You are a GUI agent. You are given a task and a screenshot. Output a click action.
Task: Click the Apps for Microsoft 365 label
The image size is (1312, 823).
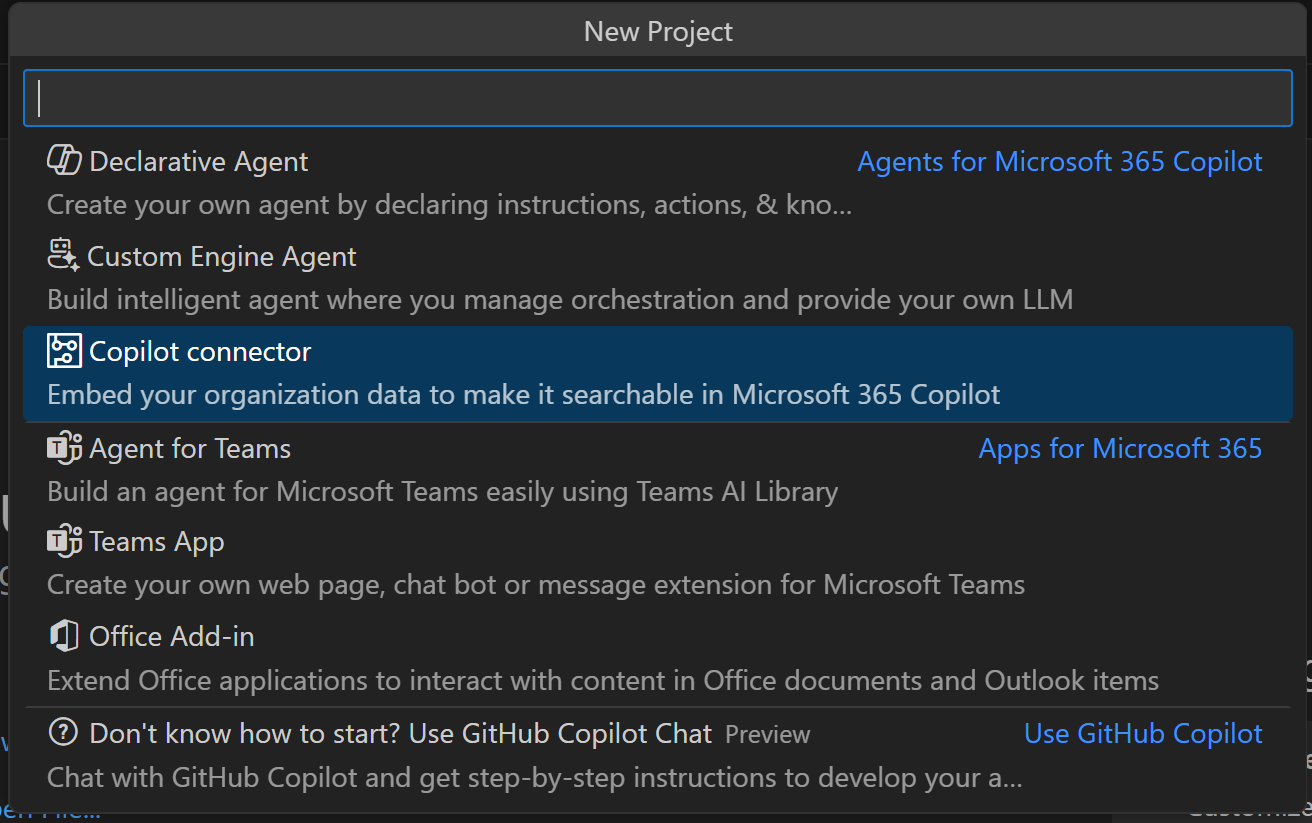1120,449
